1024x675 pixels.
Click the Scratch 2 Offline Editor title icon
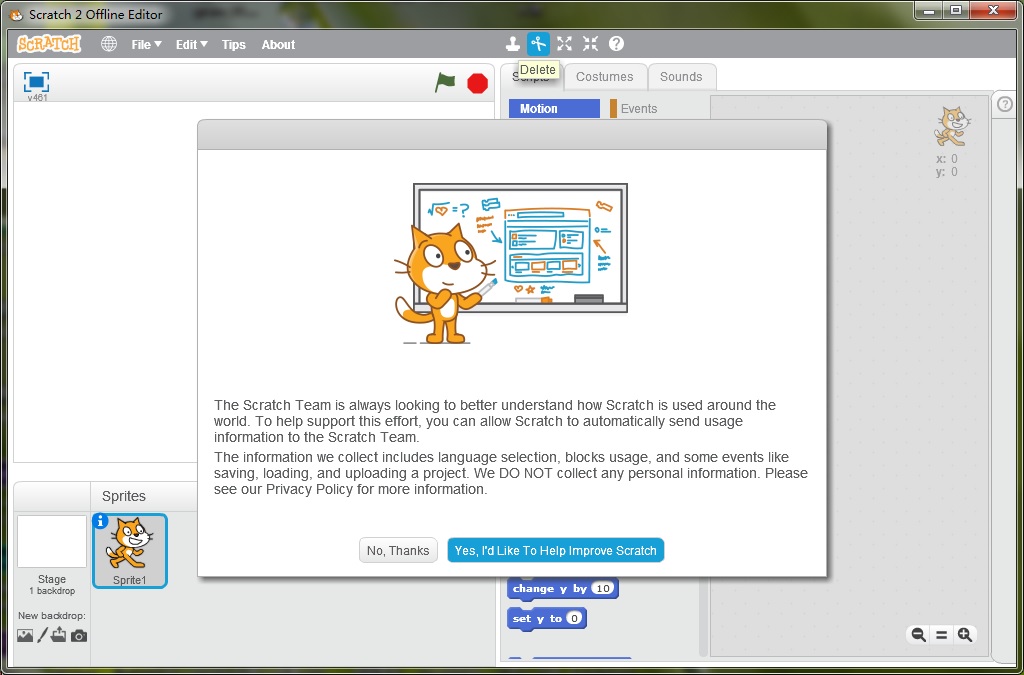[x=16, y=14]
